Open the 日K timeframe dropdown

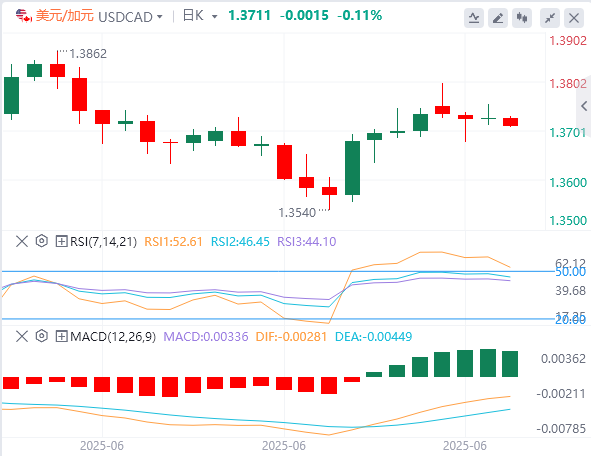point(200,16)
